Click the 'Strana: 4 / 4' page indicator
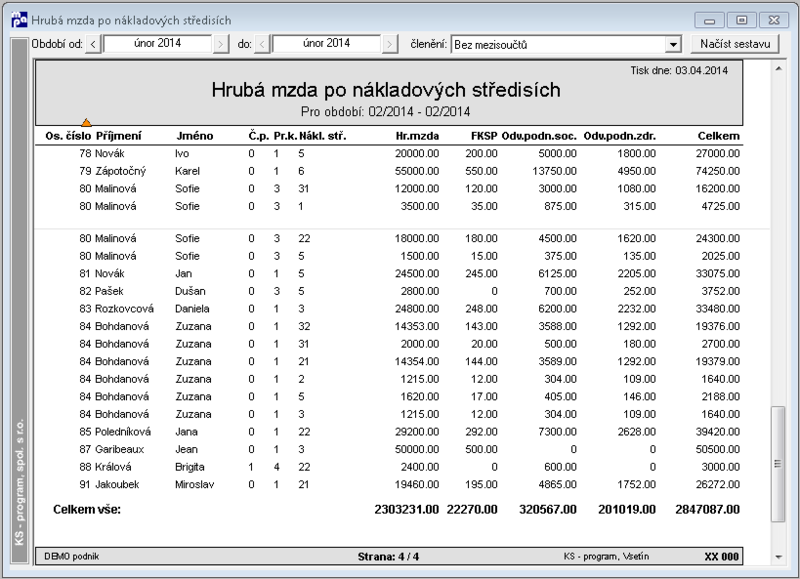The width and height of the screenshot is (800, 579). point(388,557)
